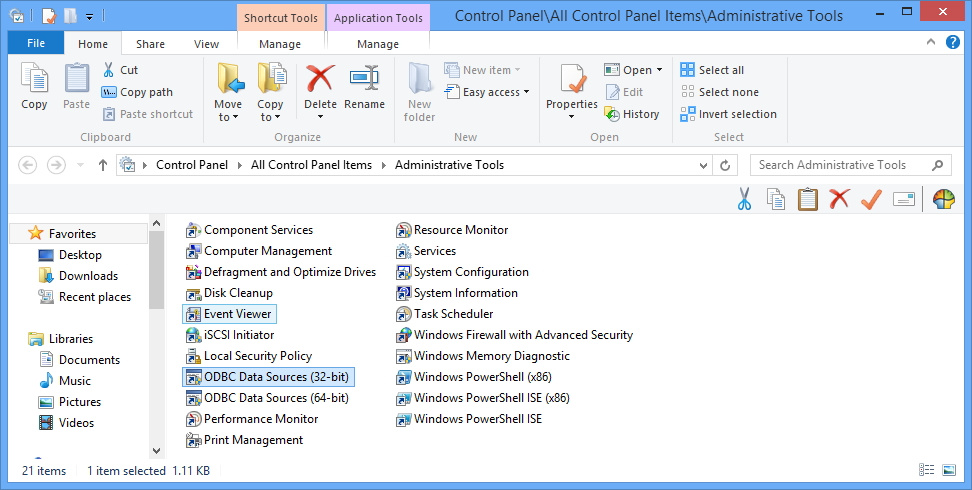Open the File menu tab
Screen dimensions: 972x490
(x=36, y=44)
